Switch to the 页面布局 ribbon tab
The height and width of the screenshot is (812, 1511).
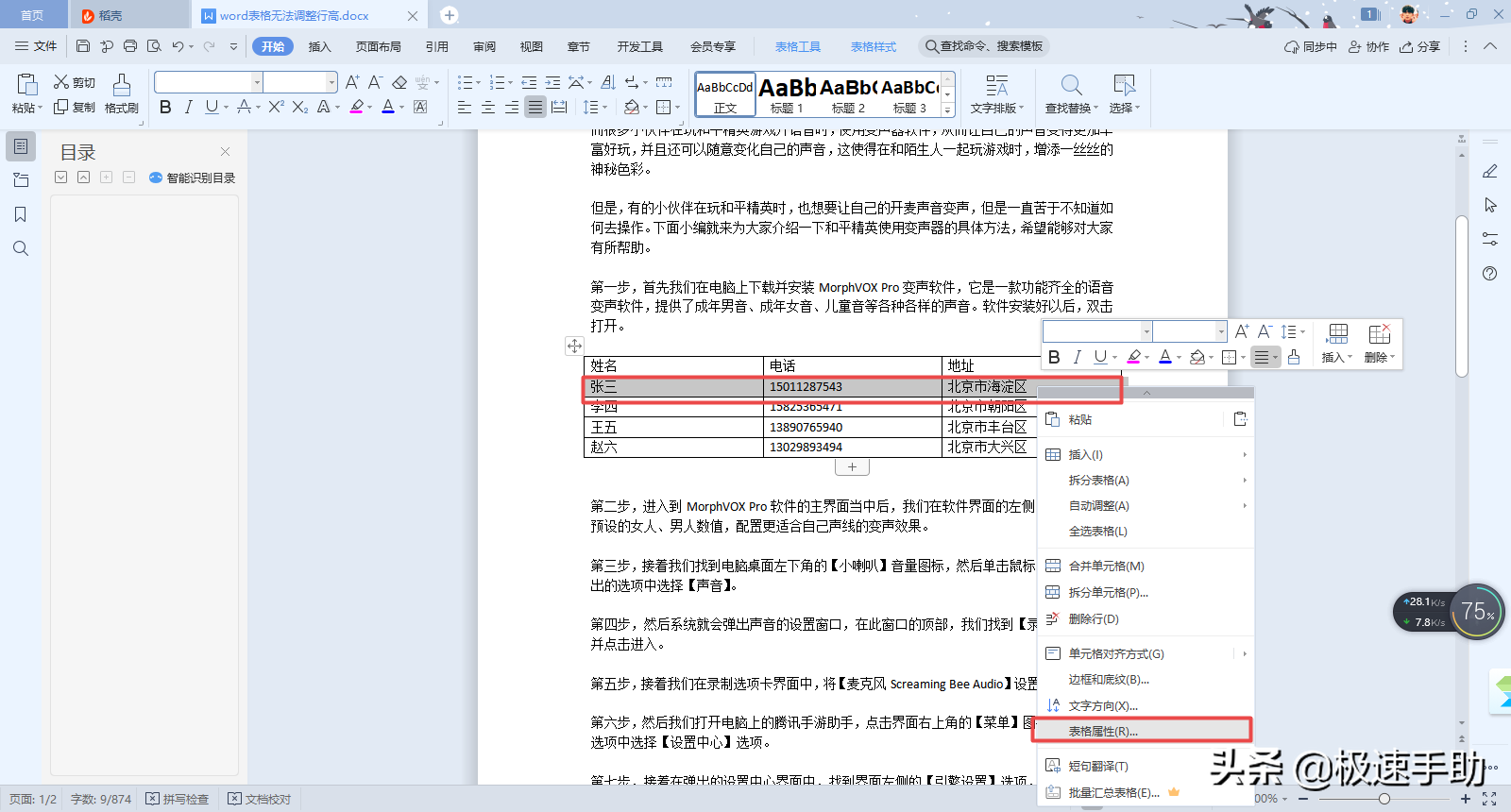click(379, 46)
